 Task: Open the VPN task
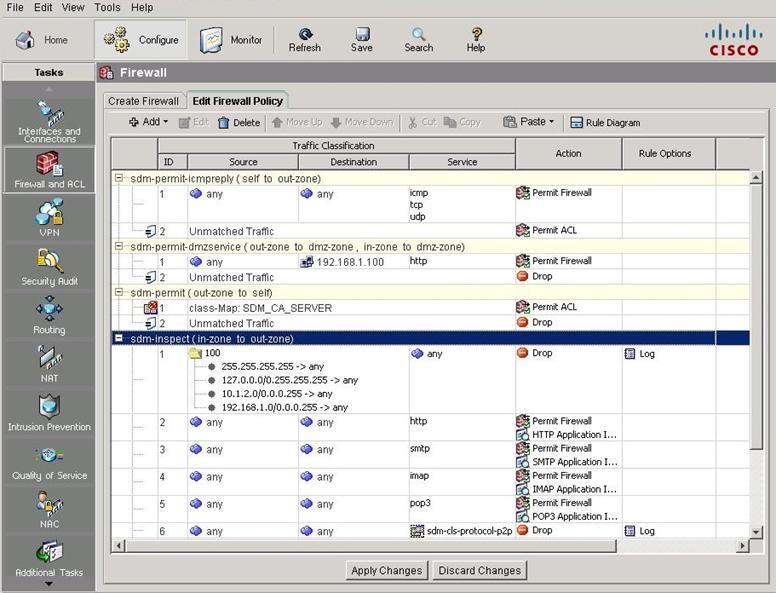pos(49,218)
